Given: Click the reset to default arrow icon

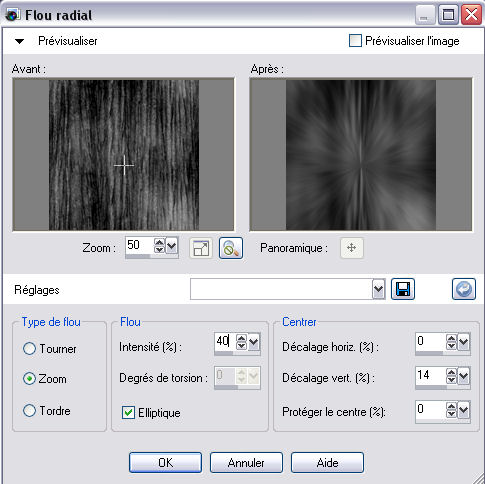Looking at the screenshot, I should click(464, 289).
